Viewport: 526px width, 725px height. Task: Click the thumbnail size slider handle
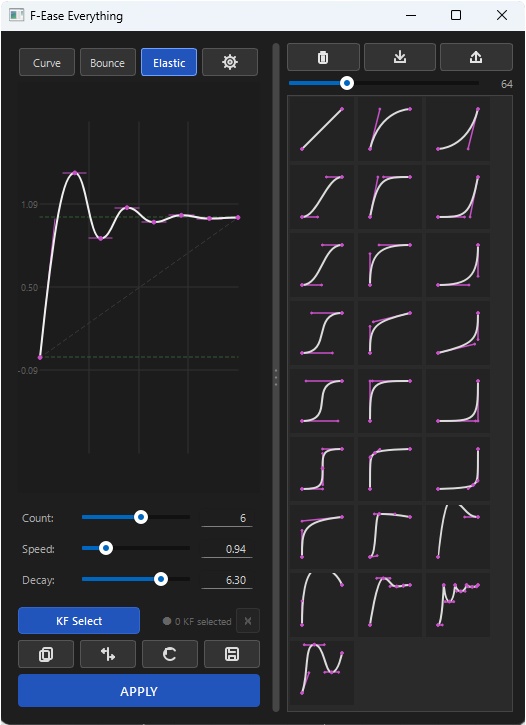[x=347, y=83]
